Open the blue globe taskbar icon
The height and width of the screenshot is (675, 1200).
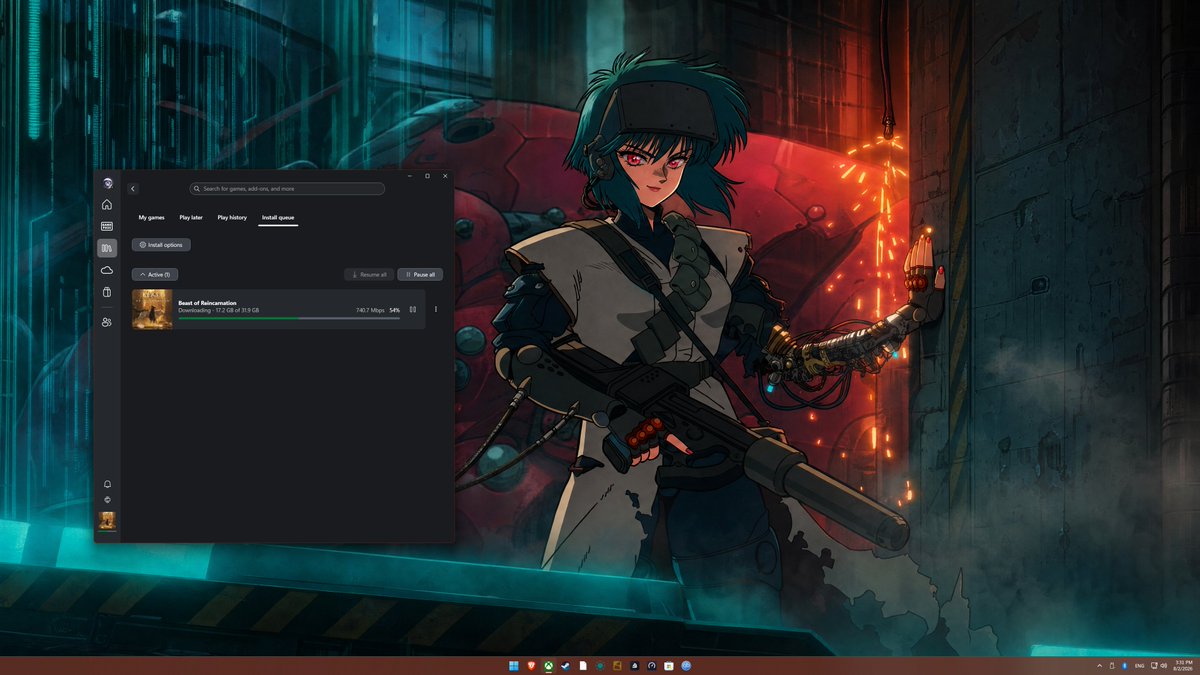(x=686, y=666)
